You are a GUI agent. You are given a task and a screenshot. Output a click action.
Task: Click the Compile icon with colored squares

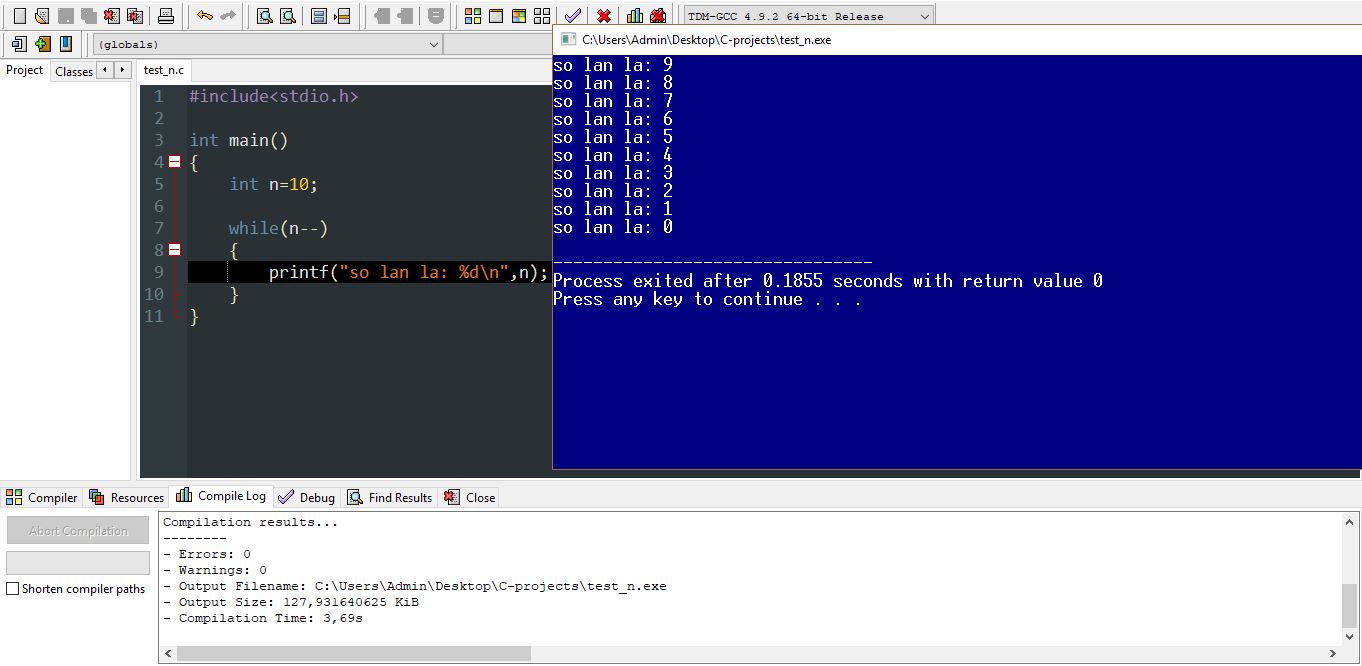[473, 16]
